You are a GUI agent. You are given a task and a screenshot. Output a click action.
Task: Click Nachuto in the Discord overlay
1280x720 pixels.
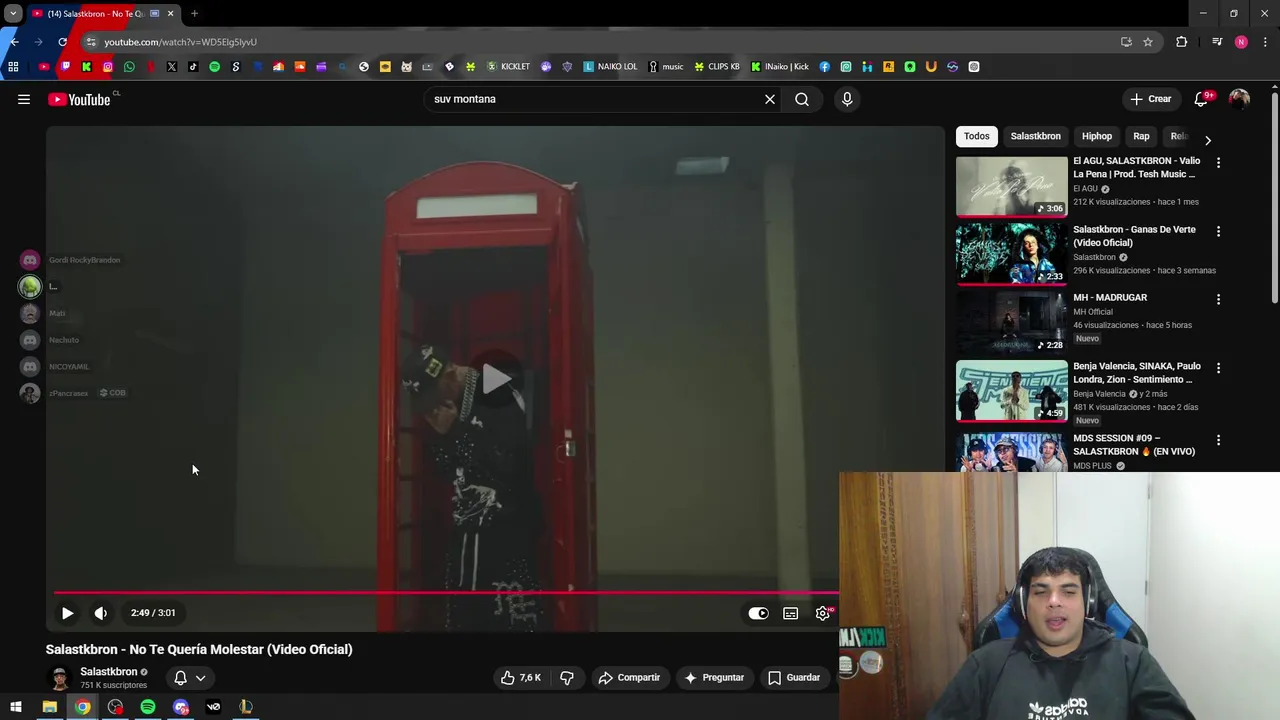coord(52,340)
